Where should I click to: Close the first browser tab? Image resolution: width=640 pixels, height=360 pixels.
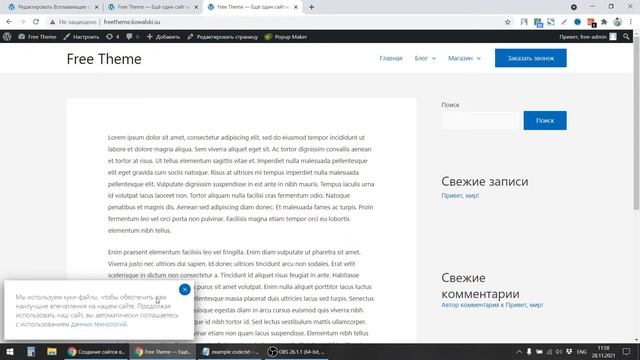[x=96, y=7]
